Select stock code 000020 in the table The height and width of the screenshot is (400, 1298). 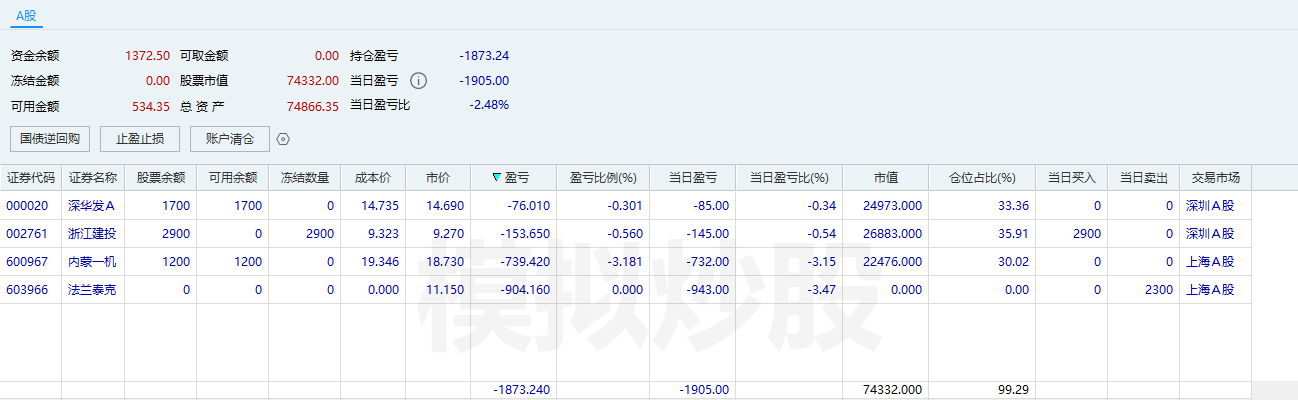pyautogui.click(x=27, y=206)
